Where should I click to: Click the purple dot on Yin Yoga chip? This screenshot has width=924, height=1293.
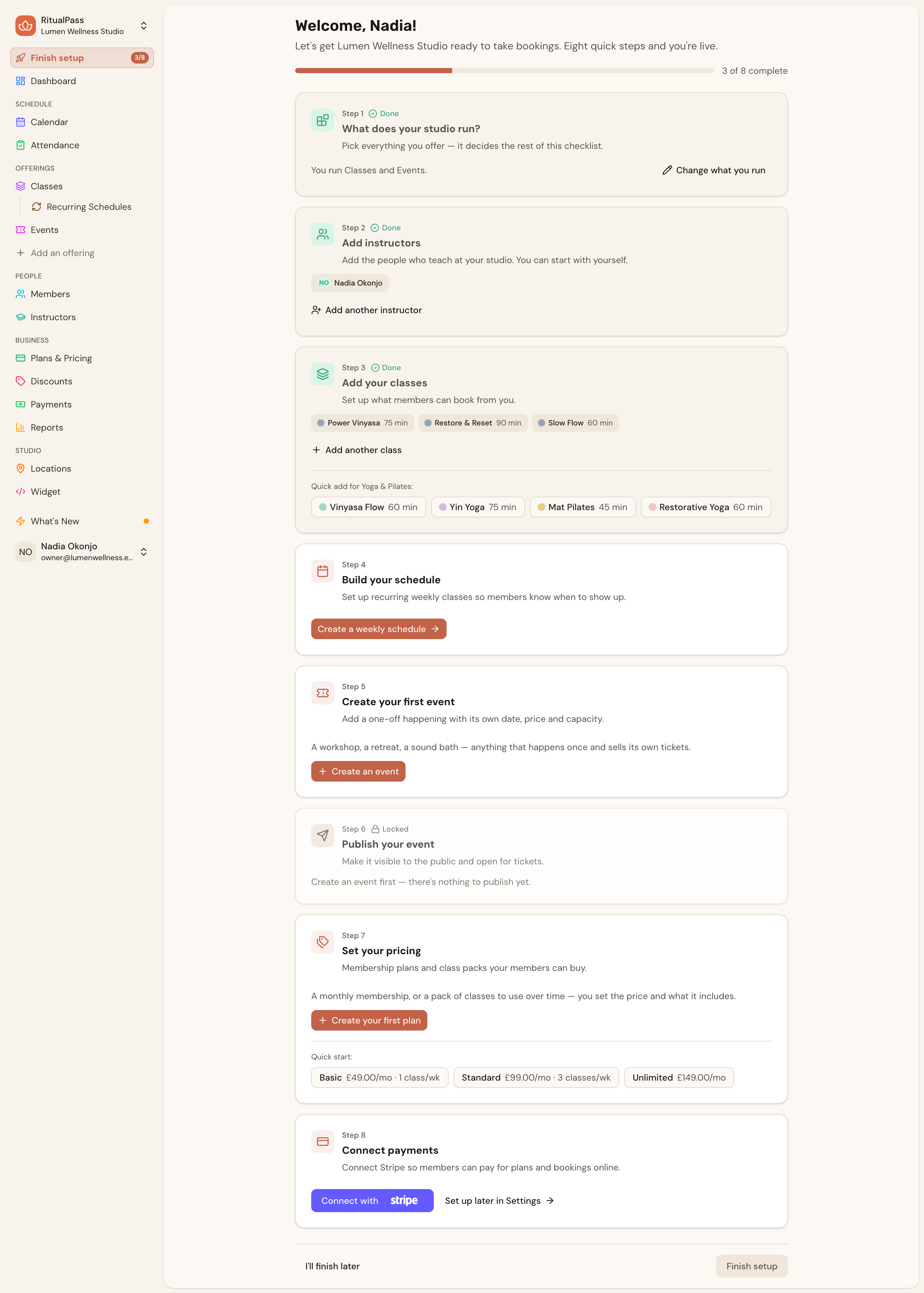443,507
